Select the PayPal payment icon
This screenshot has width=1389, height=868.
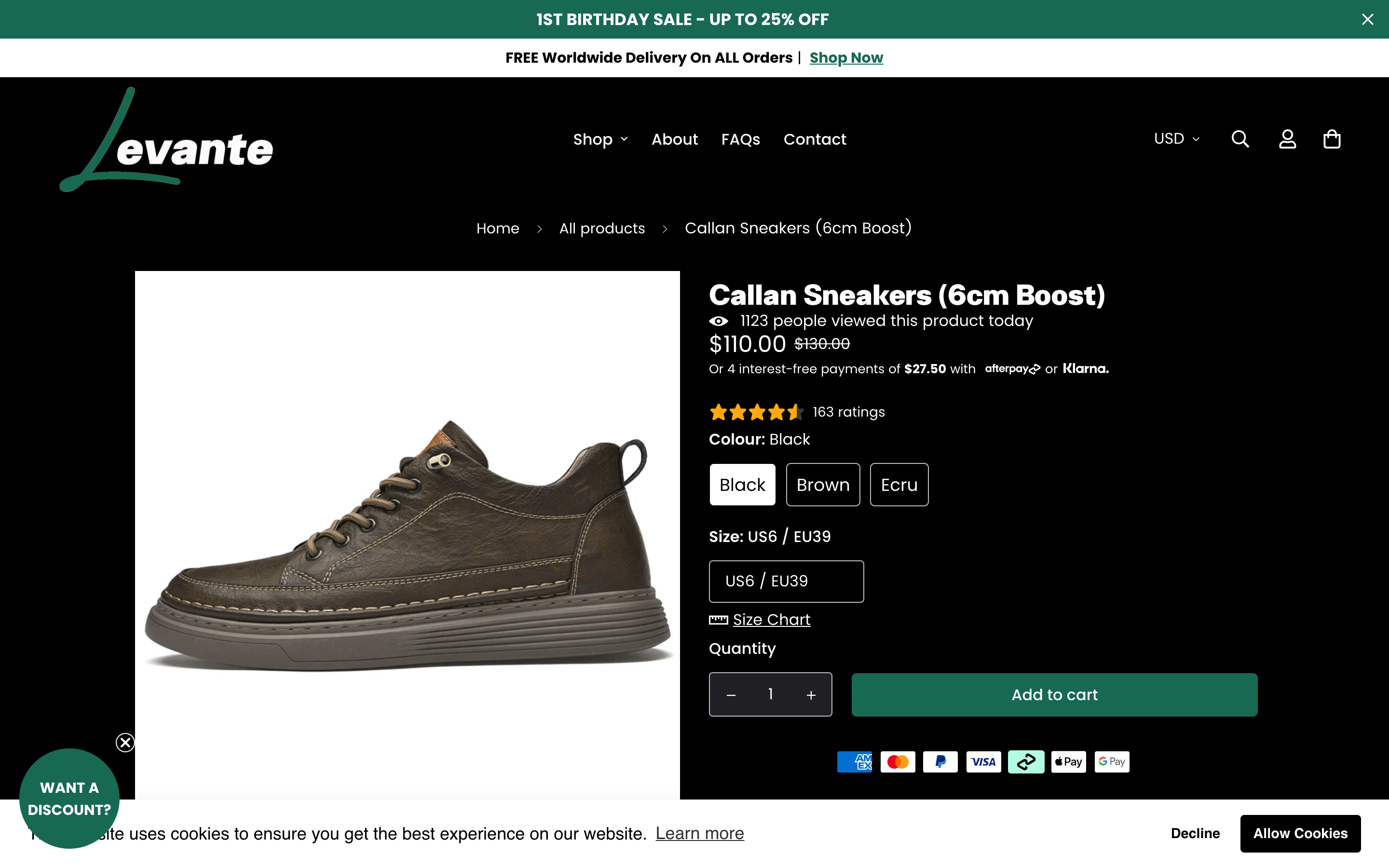point(940,761)
